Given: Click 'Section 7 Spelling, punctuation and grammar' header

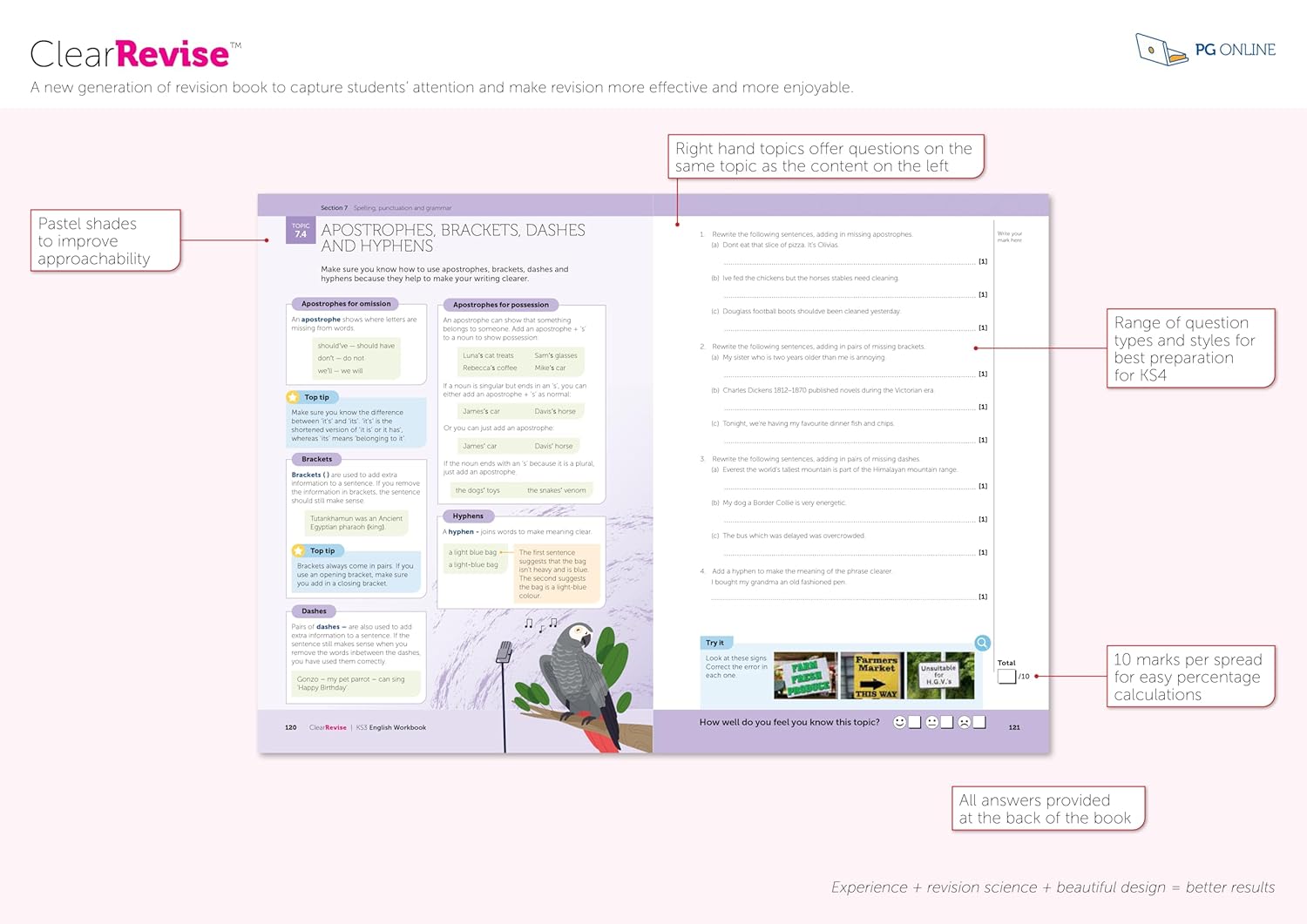Looking at the screenshot, I should point(386,208).
